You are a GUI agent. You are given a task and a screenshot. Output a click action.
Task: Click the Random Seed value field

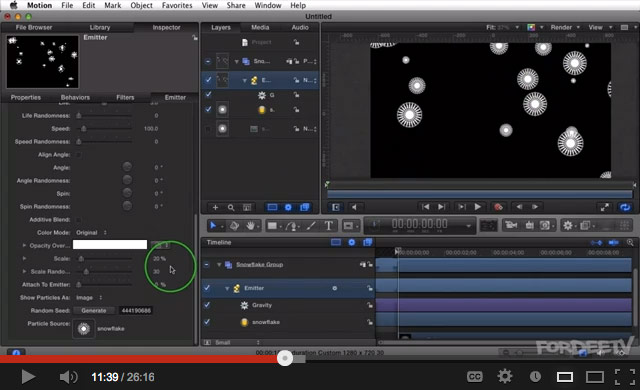[136, 310]
